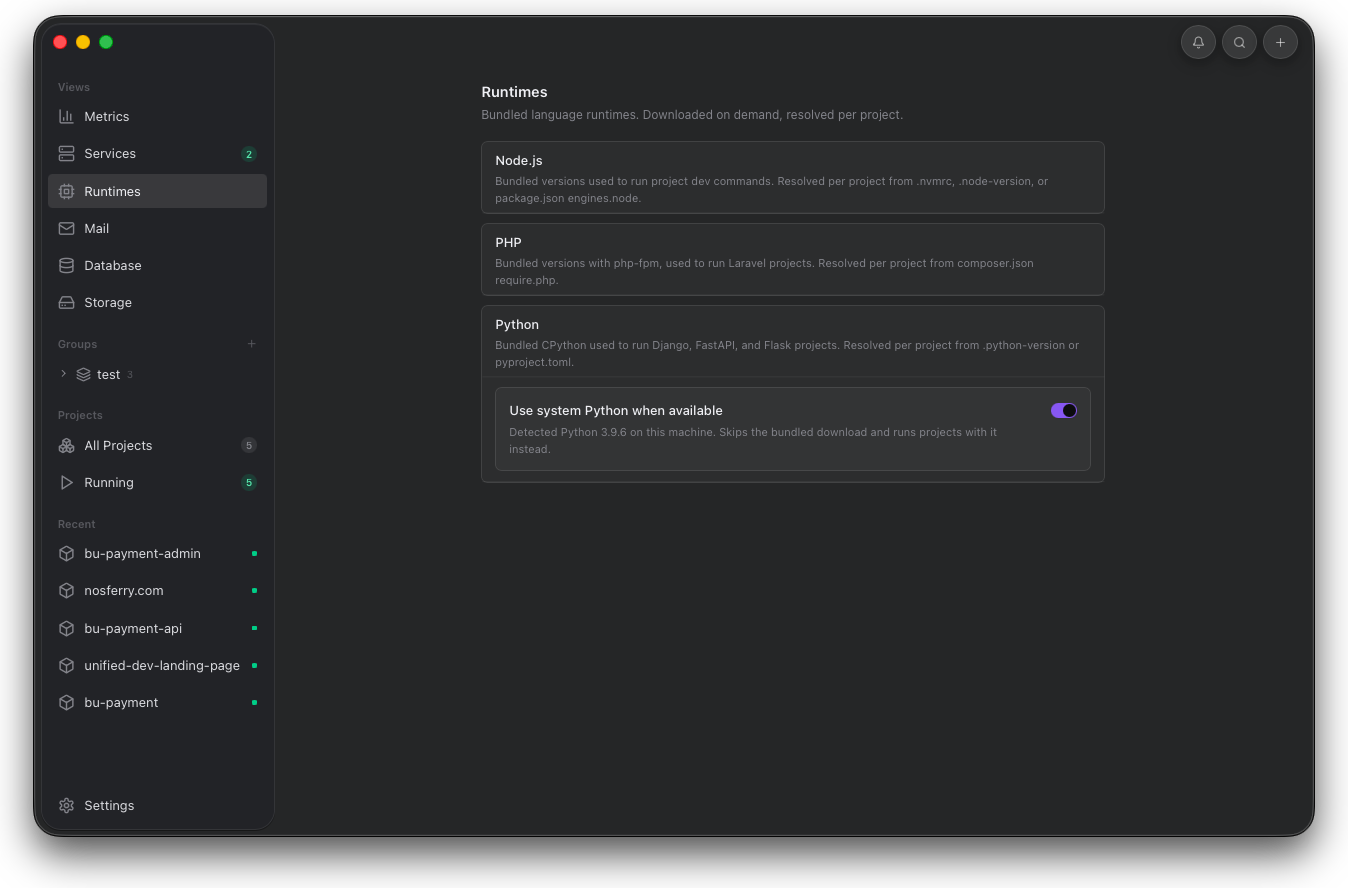
Task: Click the red close window button
Action: click(x=60, y=42)
